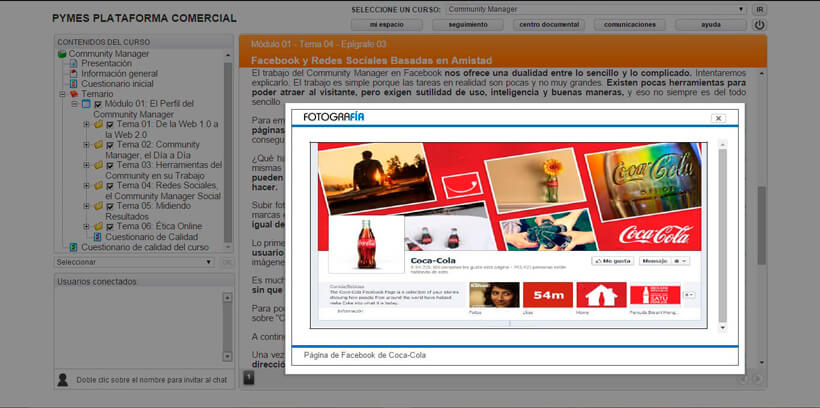This screenshot has height=408, width=820.
Task: Toggle the Tema 05 checkbox
Action: click(110, 207)
